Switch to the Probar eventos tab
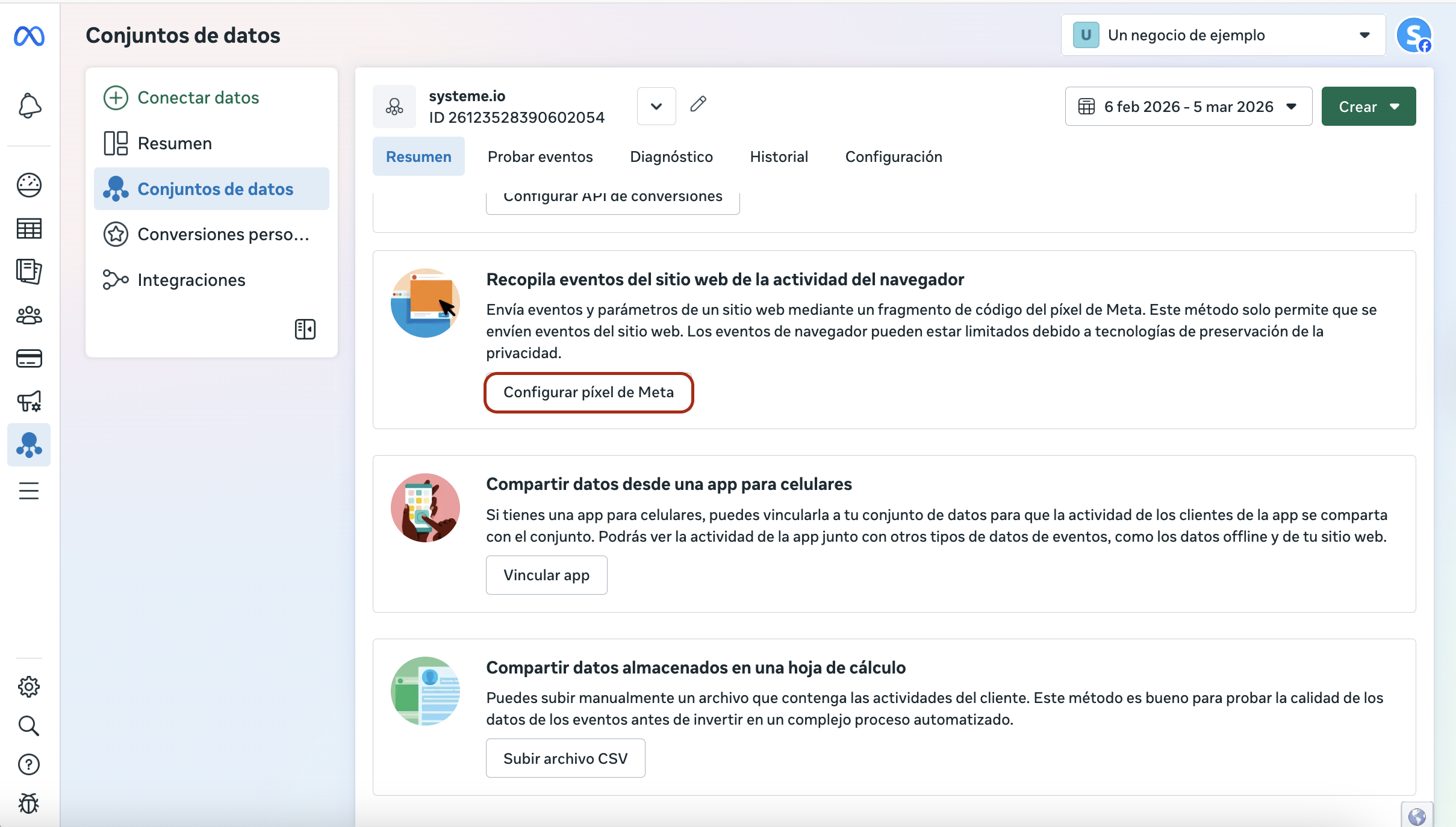 540,156
